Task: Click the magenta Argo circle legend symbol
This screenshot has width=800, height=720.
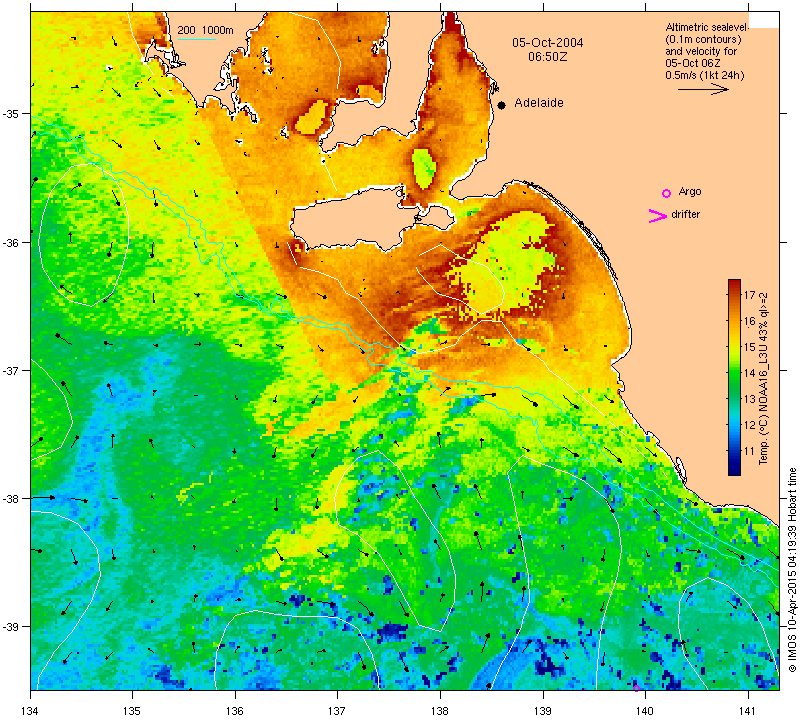Action: click(666, 193)
